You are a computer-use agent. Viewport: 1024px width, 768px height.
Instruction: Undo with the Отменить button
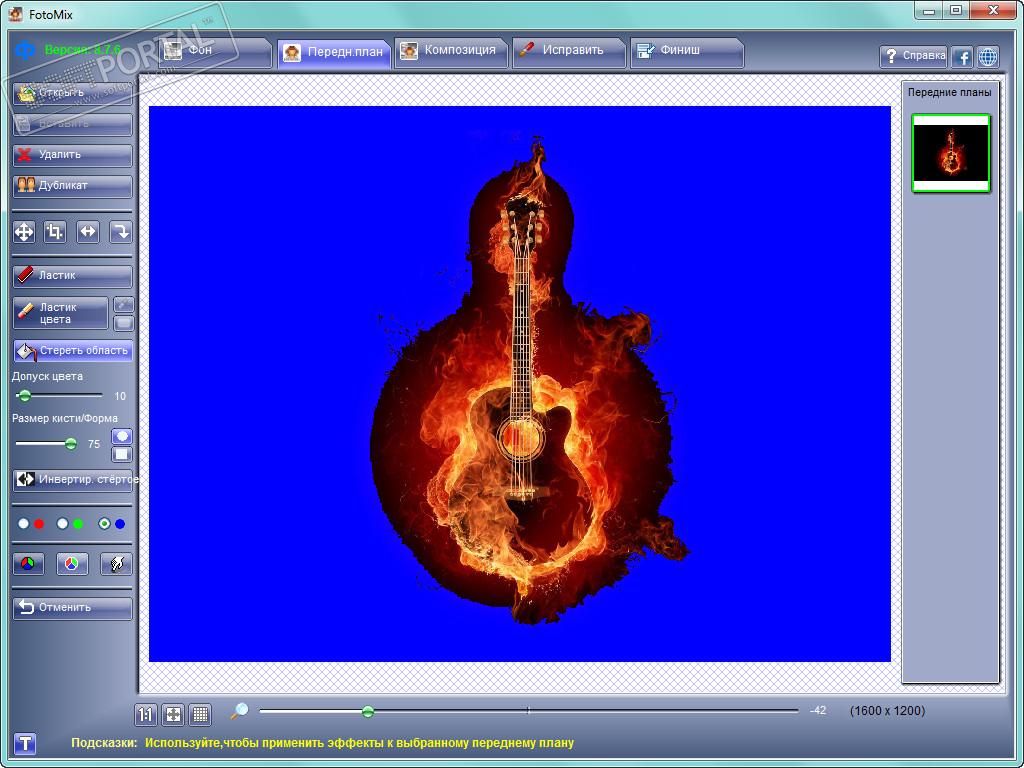72,607
